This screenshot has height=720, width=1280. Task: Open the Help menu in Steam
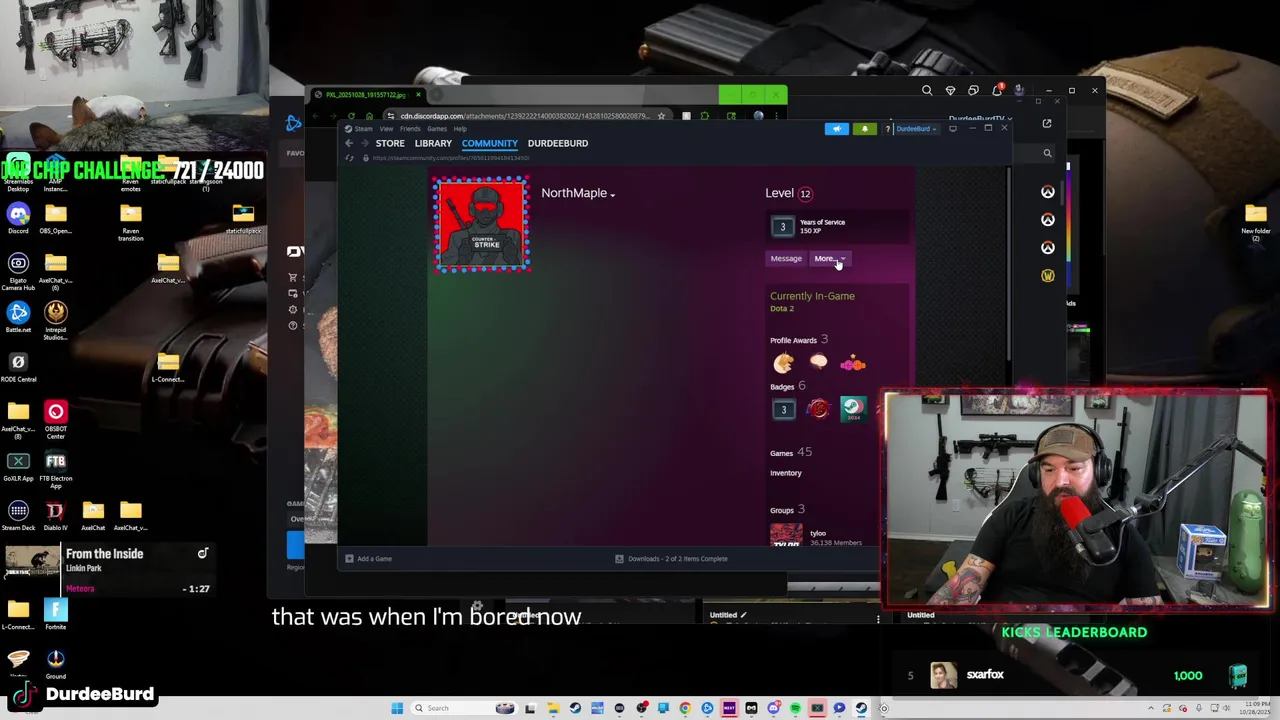(x=460, y=129)
